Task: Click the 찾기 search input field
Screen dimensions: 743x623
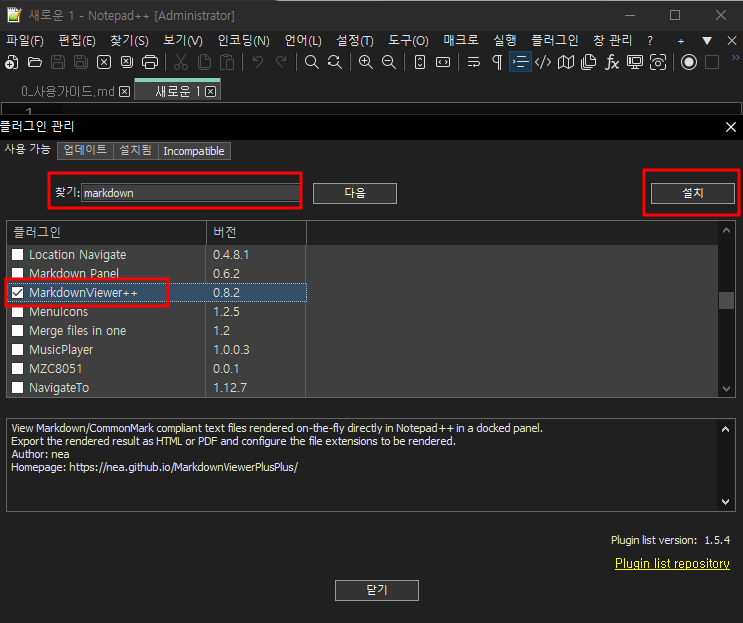Action: point(190,193)
